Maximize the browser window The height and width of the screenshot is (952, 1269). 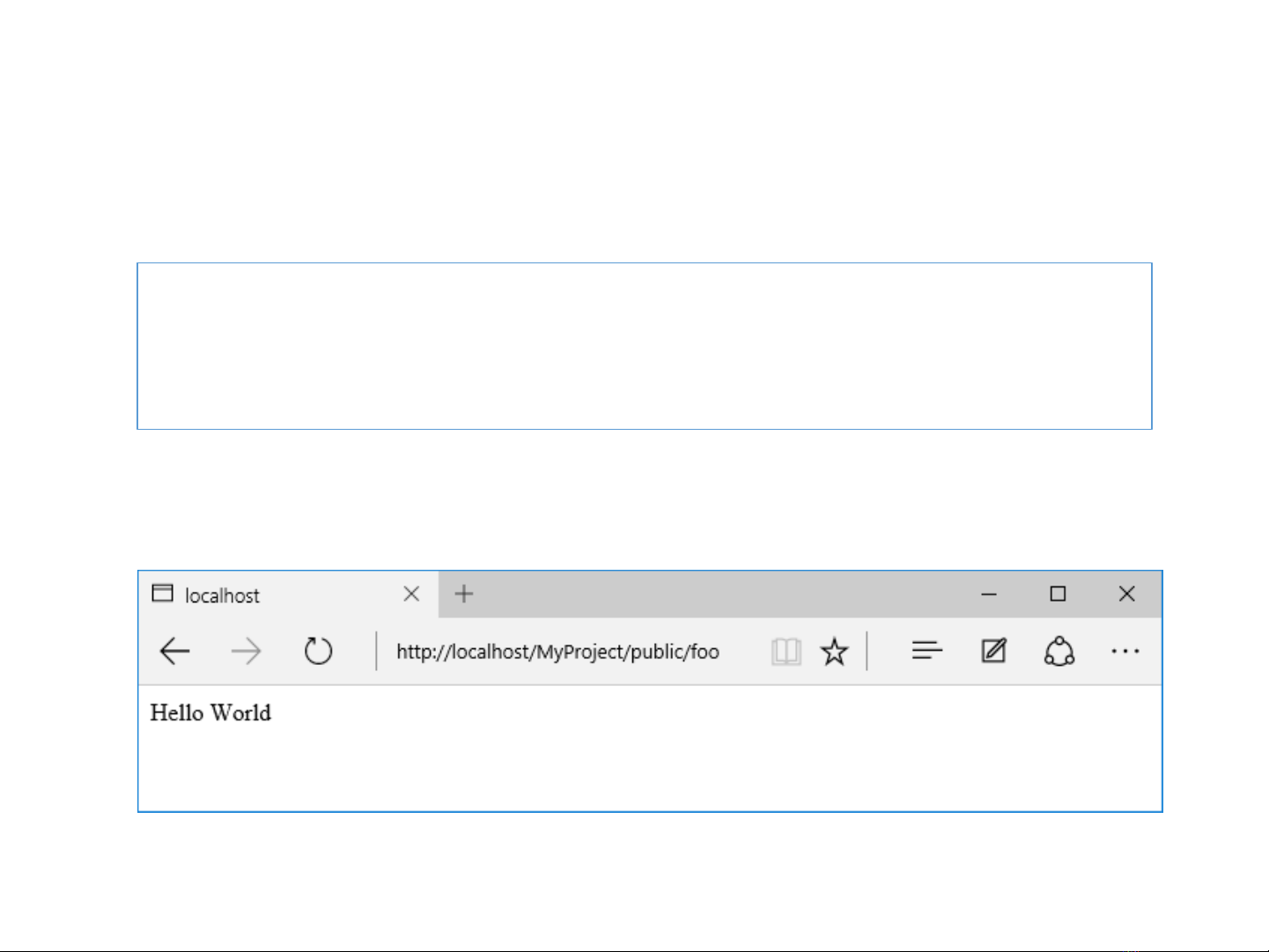point(1058,594)
